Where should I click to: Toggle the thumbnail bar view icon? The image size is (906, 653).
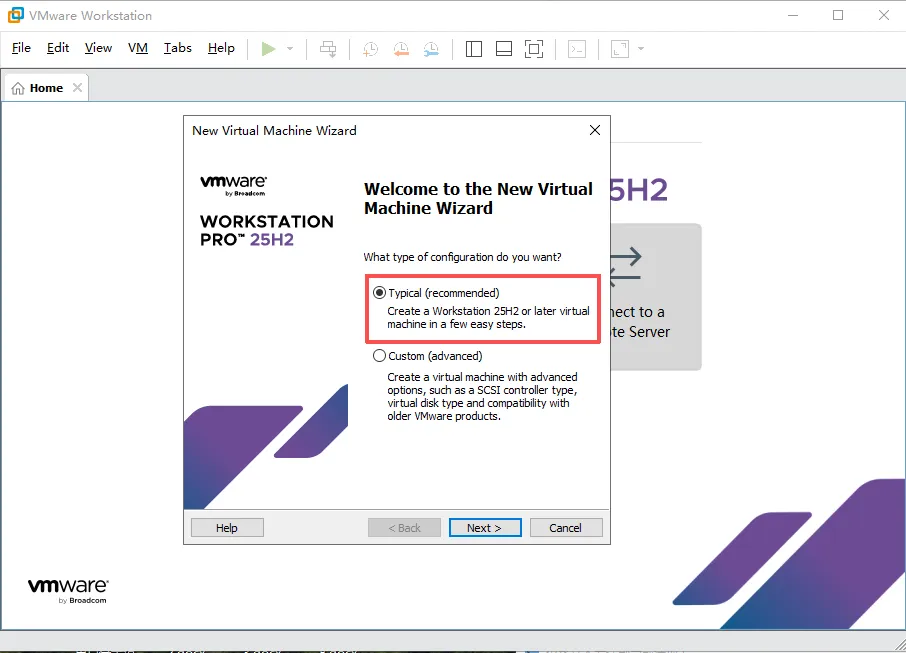pos(504,49)
